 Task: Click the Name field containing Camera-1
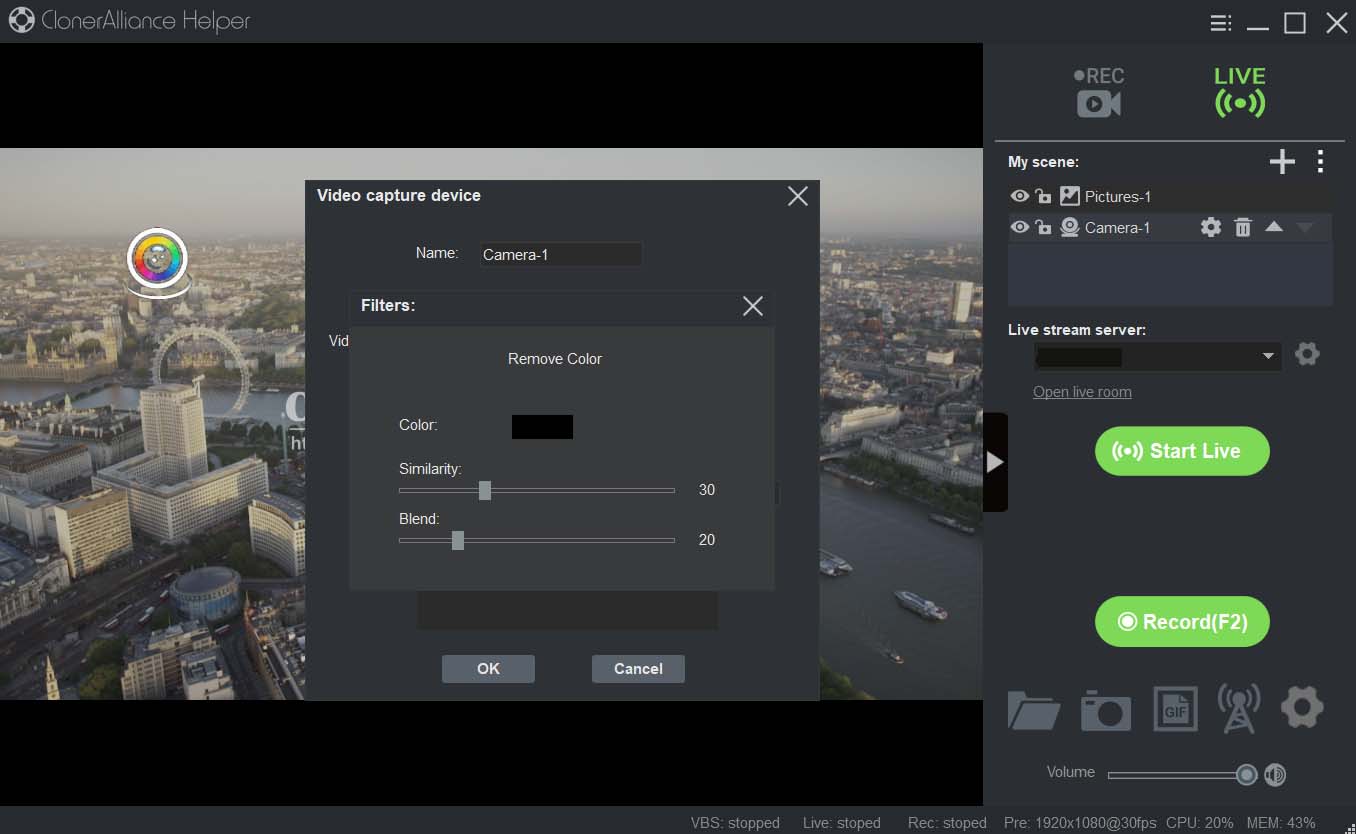tap(560, 254)
